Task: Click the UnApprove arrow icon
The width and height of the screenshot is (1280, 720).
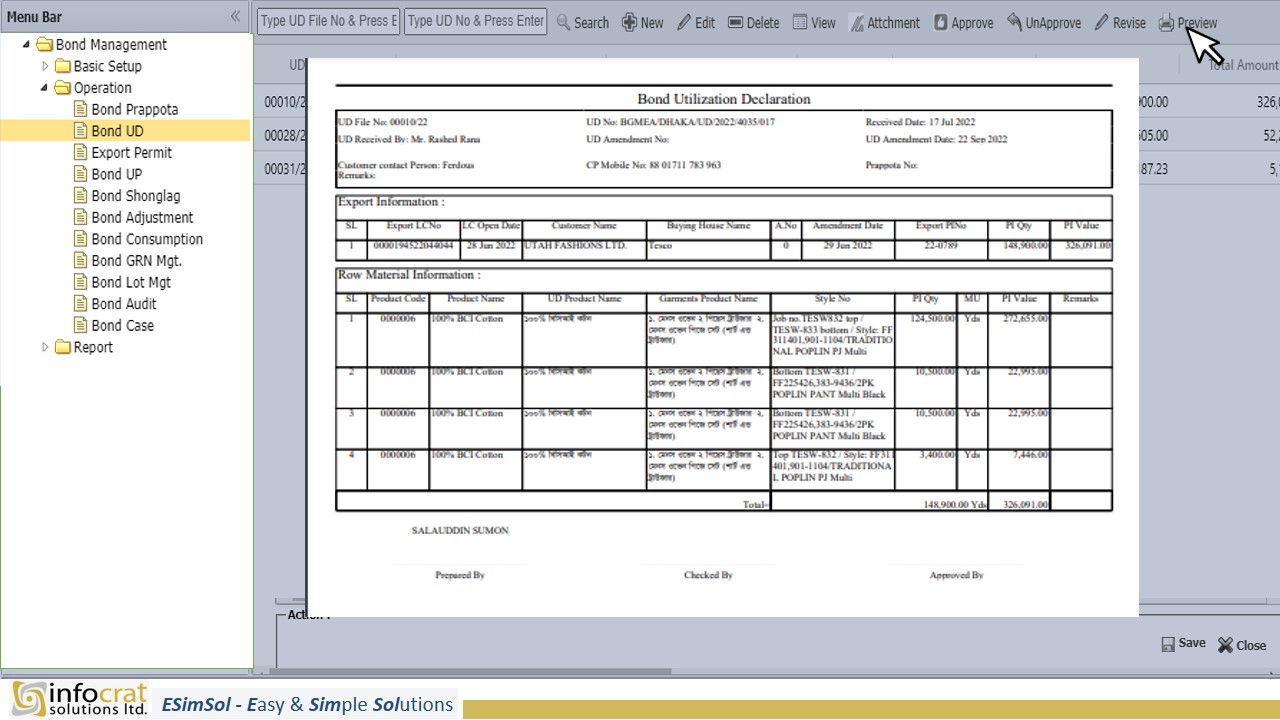Action: tap(1014, 22)
